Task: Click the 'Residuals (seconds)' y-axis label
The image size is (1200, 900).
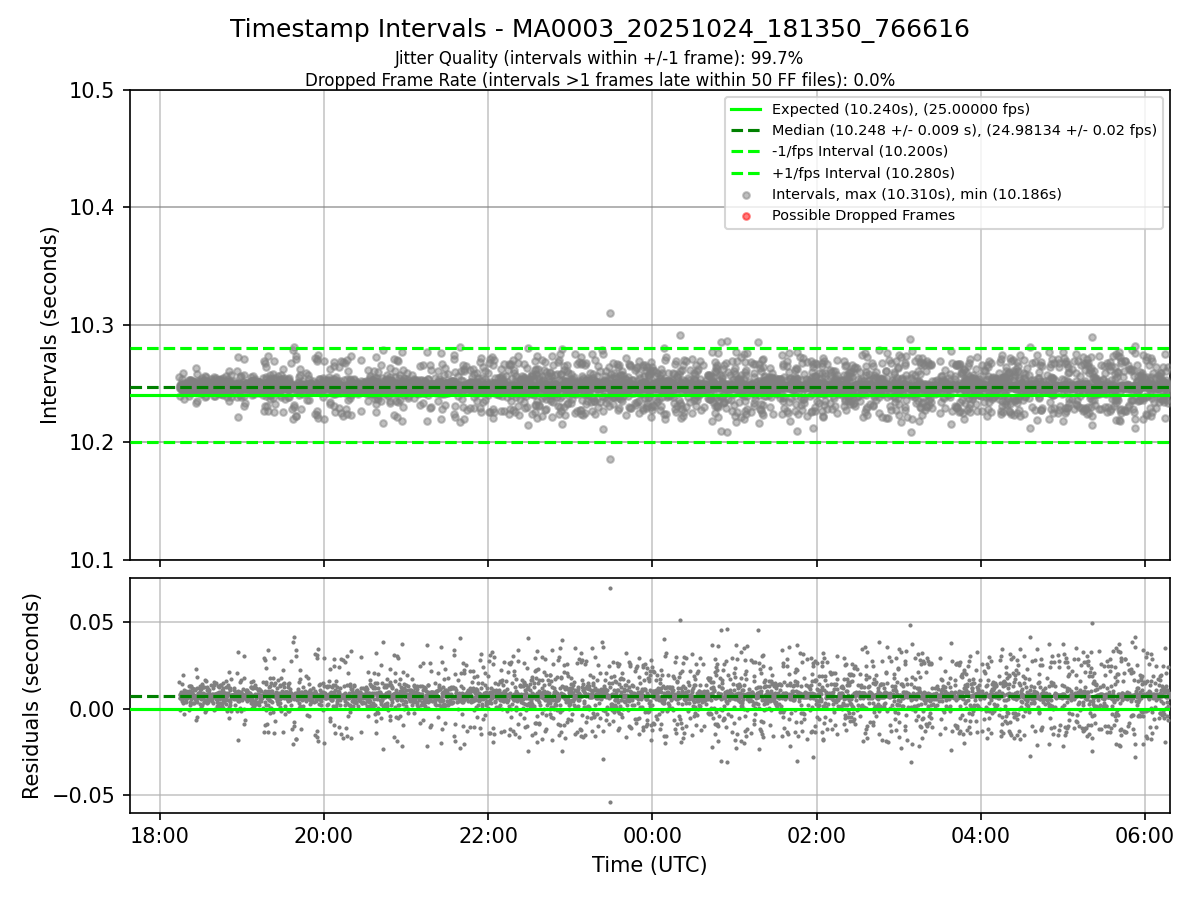Action: pyautogui.click(x=32, y=696)
